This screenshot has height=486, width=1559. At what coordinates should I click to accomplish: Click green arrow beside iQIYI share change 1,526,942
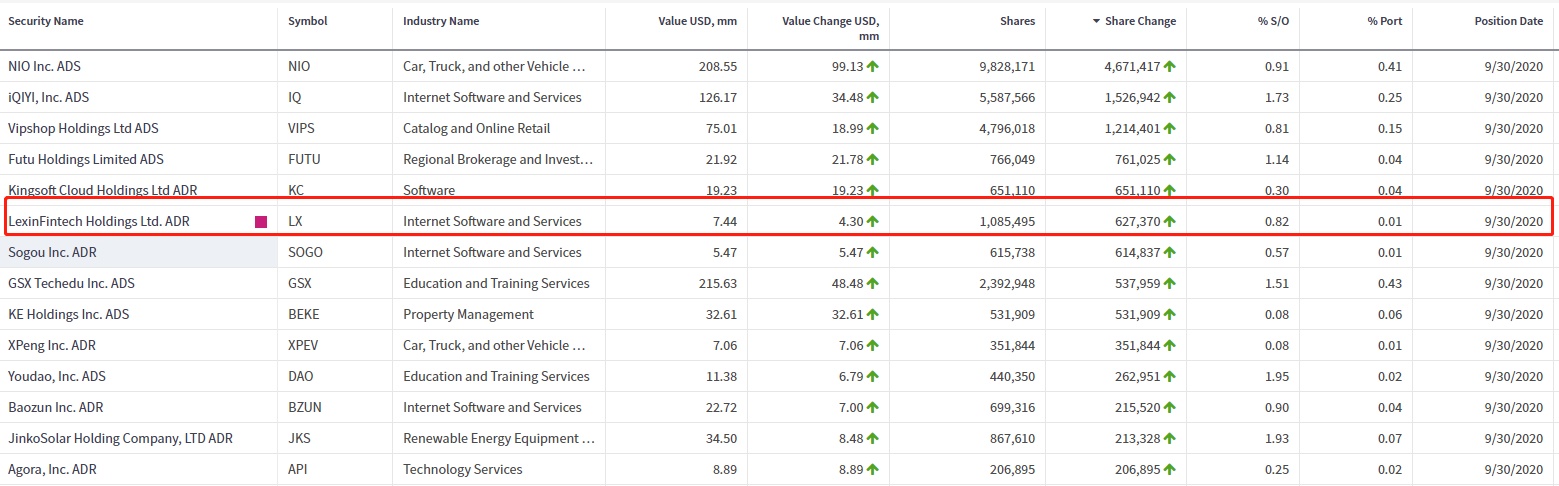(x=1169, y=98)
